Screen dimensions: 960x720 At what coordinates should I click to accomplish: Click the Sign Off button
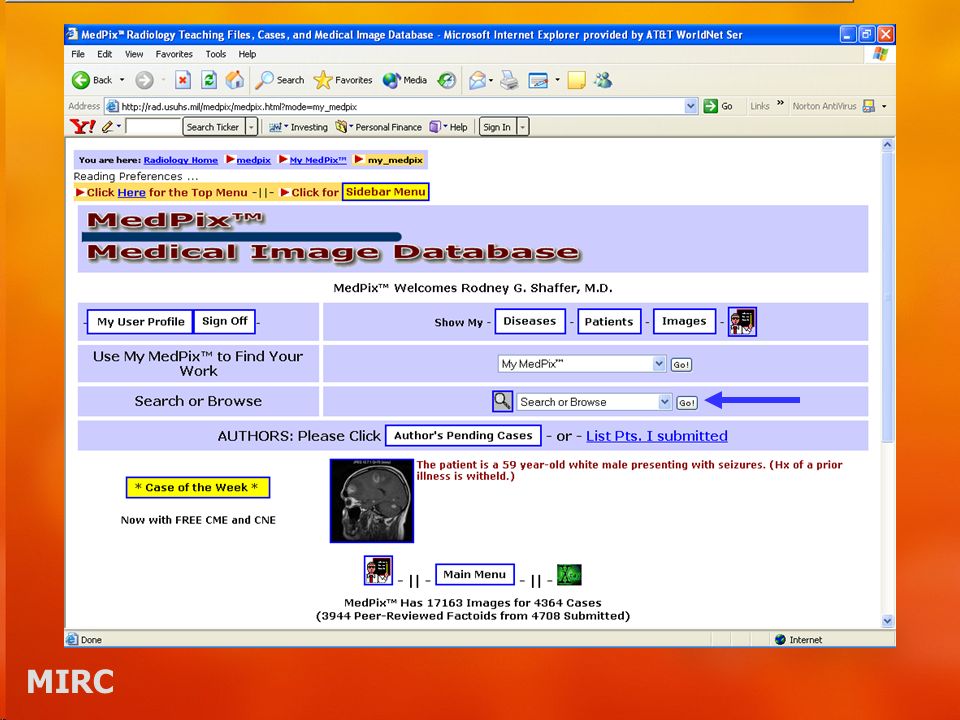[225, 321]
